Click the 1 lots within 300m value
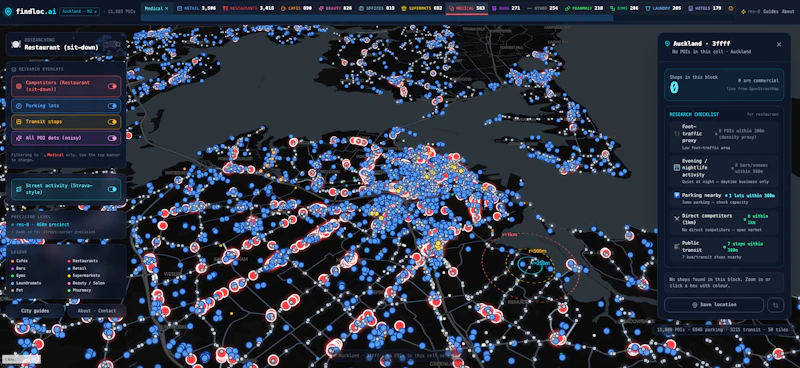Image resolution: width=800 pixels, height=368 pixels. [751, 195]
